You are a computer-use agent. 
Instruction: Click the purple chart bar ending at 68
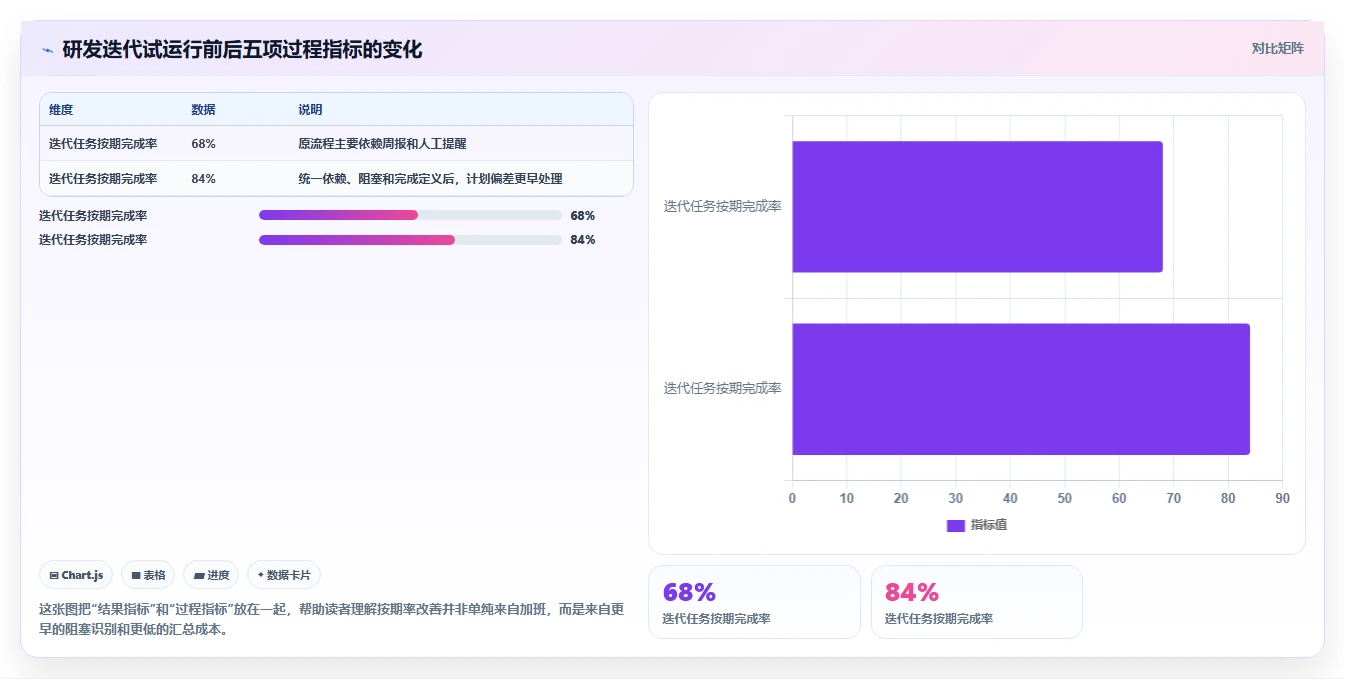point(977,207)
